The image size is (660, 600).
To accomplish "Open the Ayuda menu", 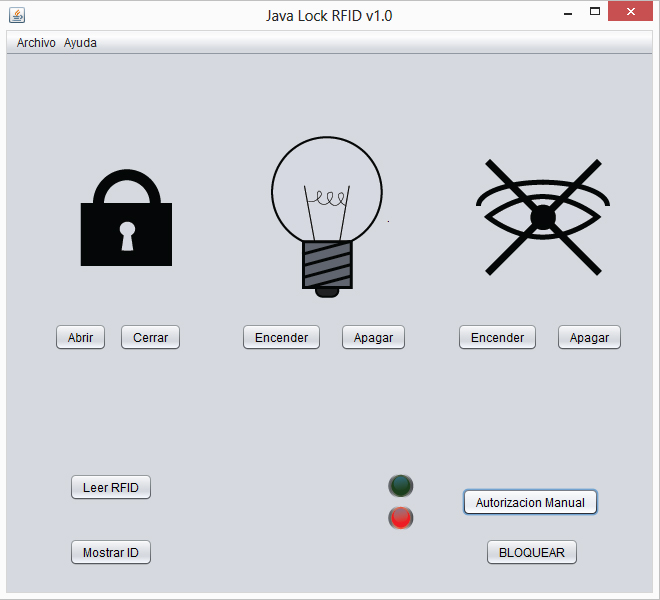I will (x=80, y=43).
